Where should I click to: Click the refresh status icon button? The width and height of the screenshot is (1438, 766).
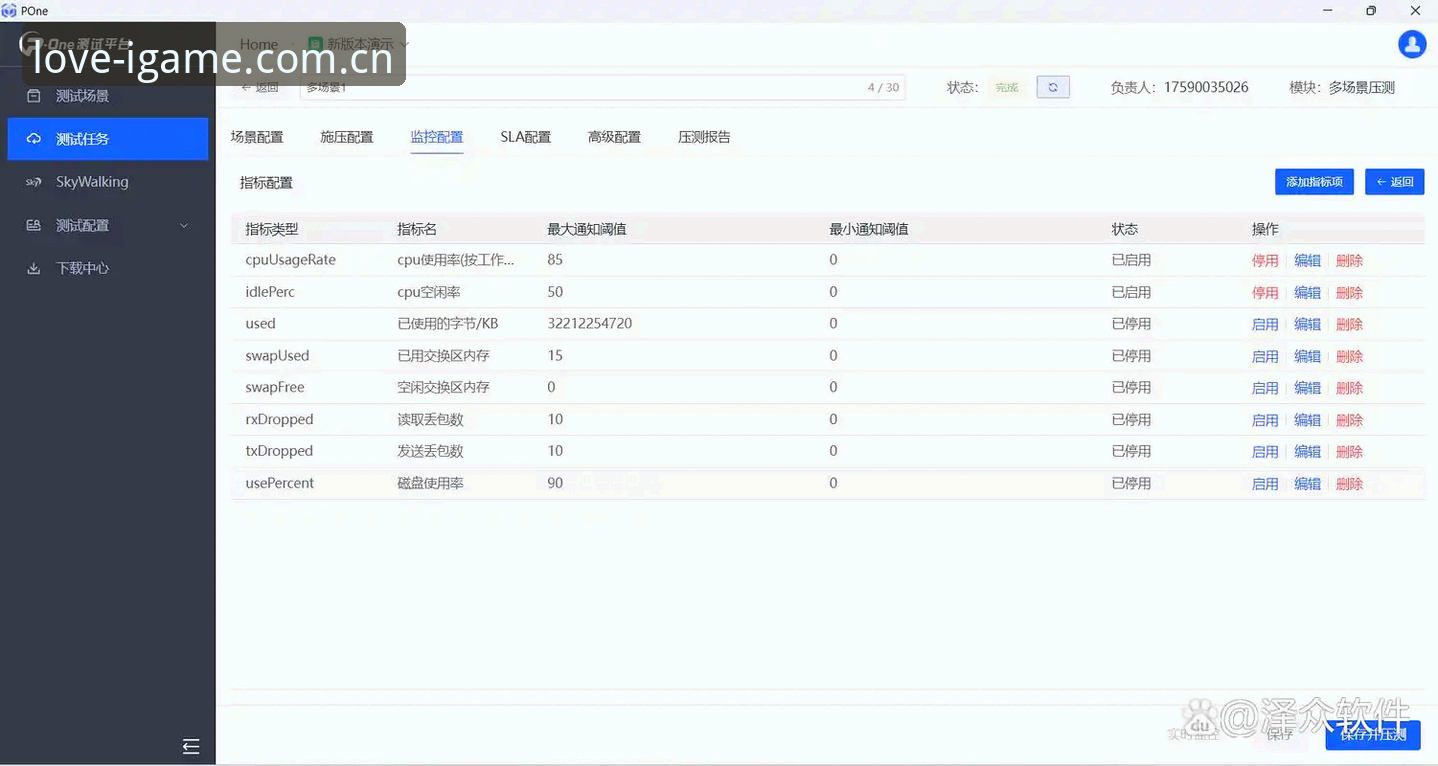coord(1053,87)
